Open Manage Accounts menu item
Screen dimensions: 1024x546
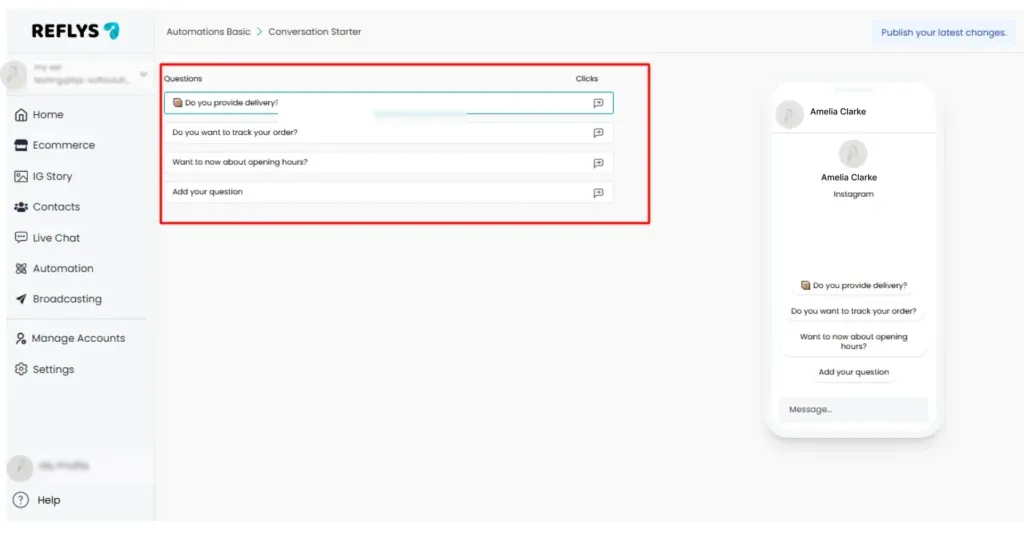(x=69, y=338)
